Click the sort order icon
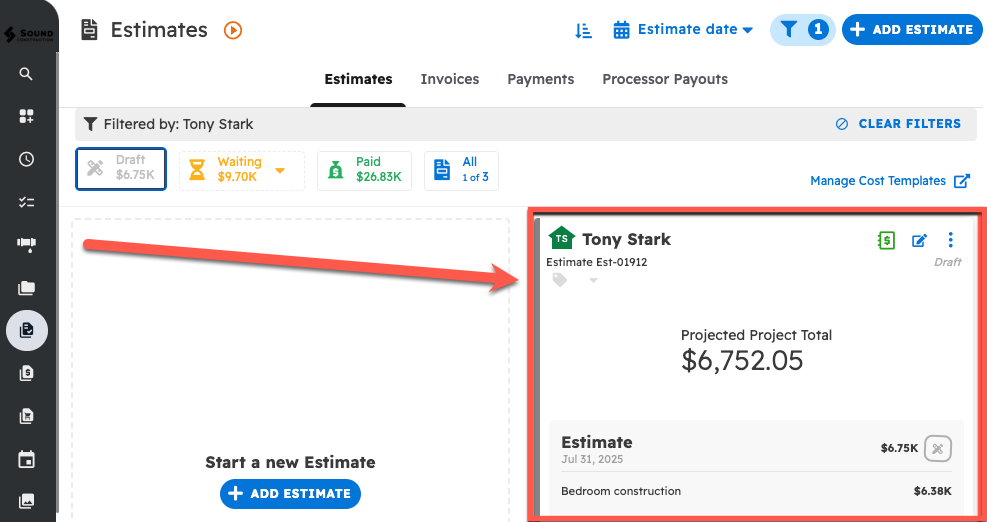The height and width of the screenshot is (522, 987). (584, 30)
